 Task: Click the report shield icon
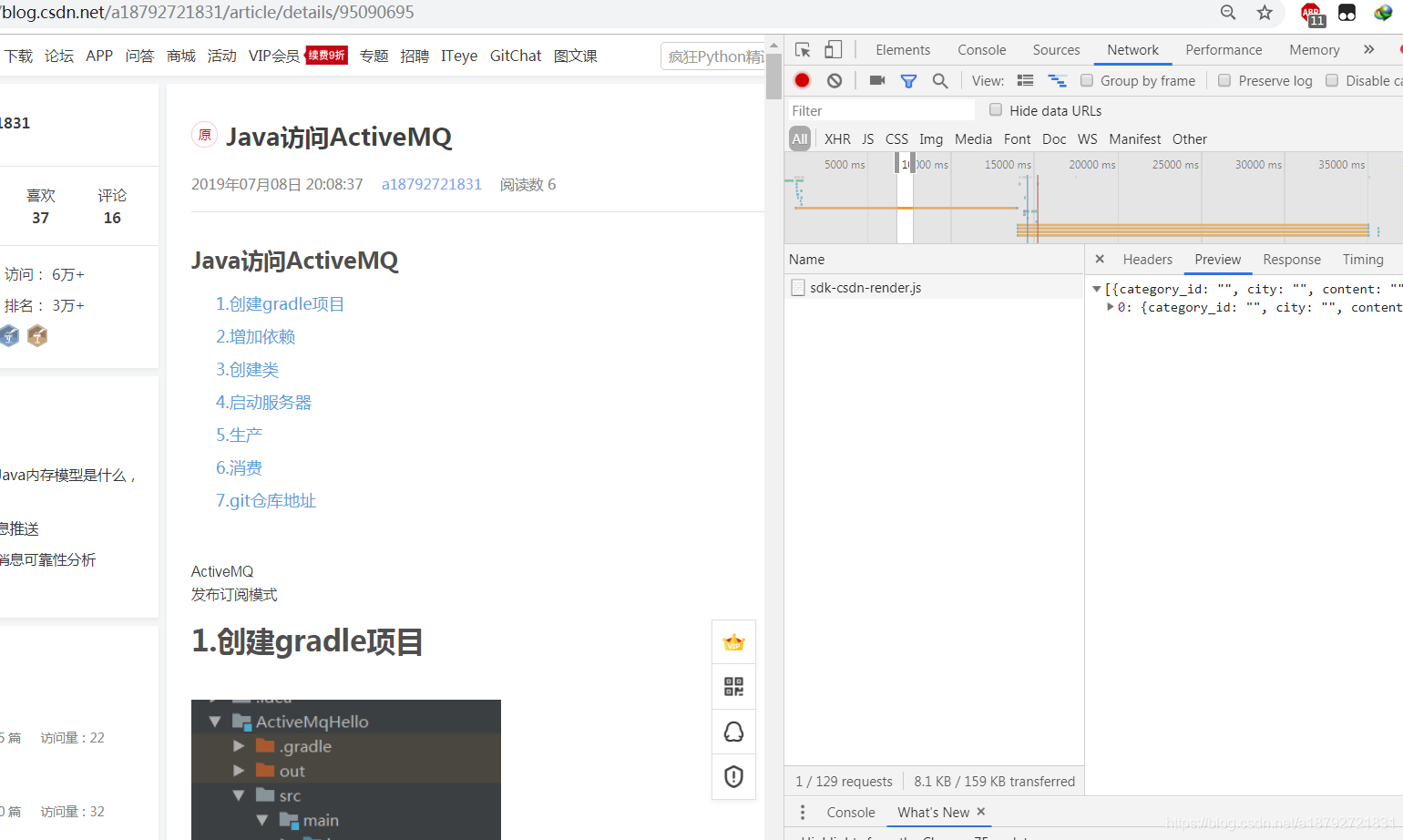click(x=733, y=776)
